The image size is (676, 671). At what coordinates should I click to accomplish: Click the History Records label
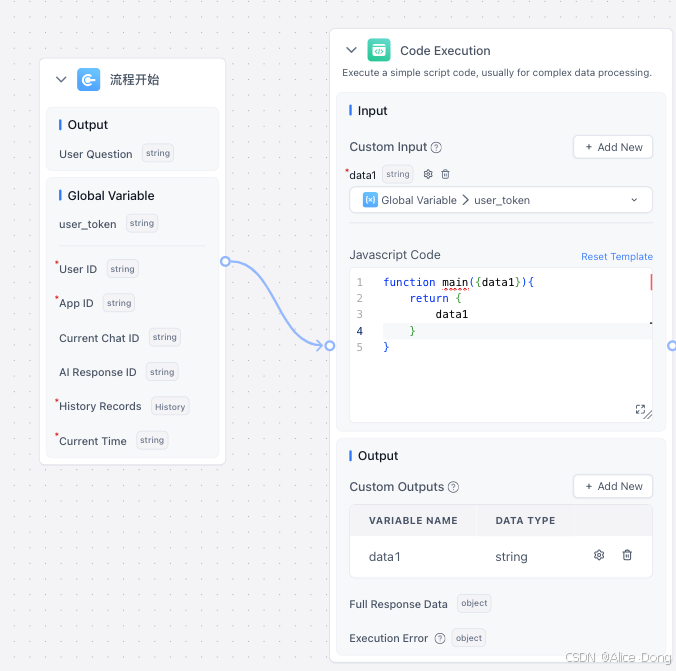coord(100,406)
